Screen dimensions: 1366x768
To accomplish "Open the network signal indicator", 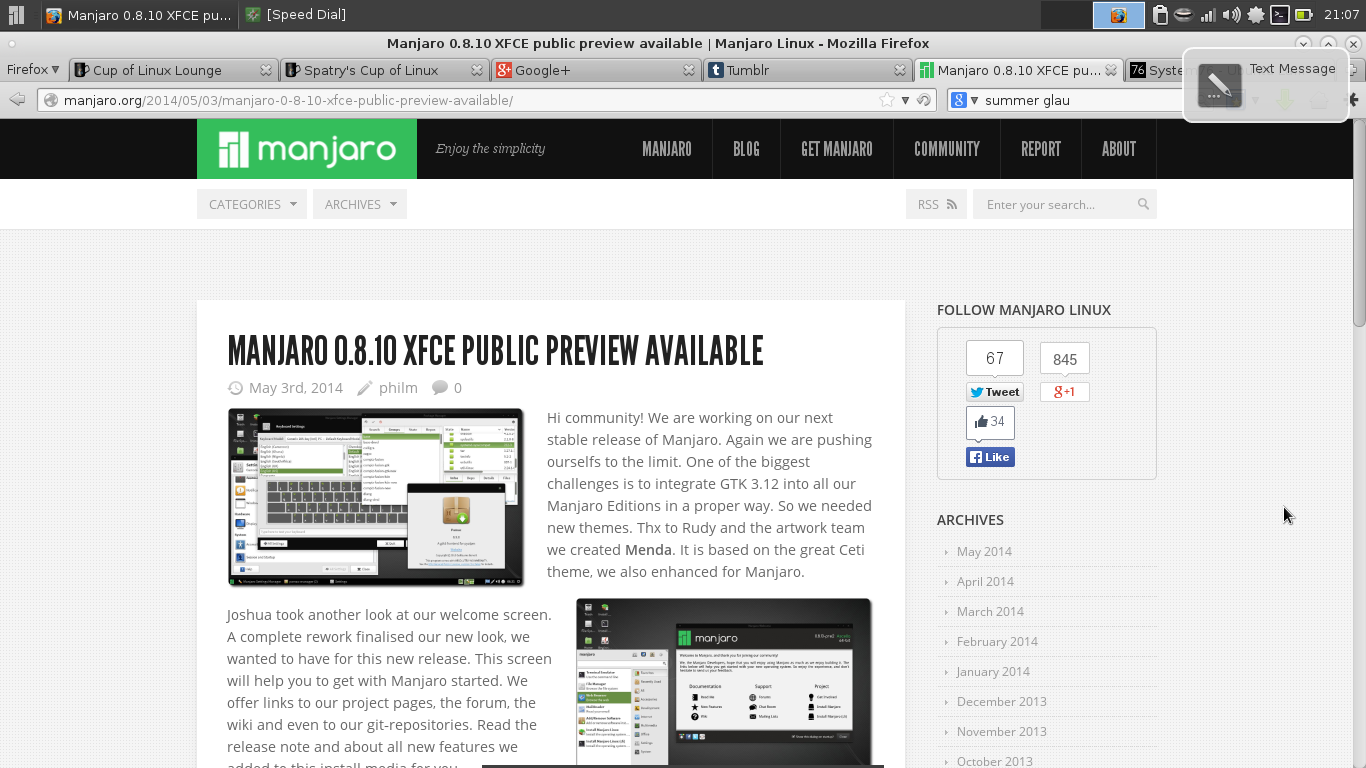I will [1208, 15].
